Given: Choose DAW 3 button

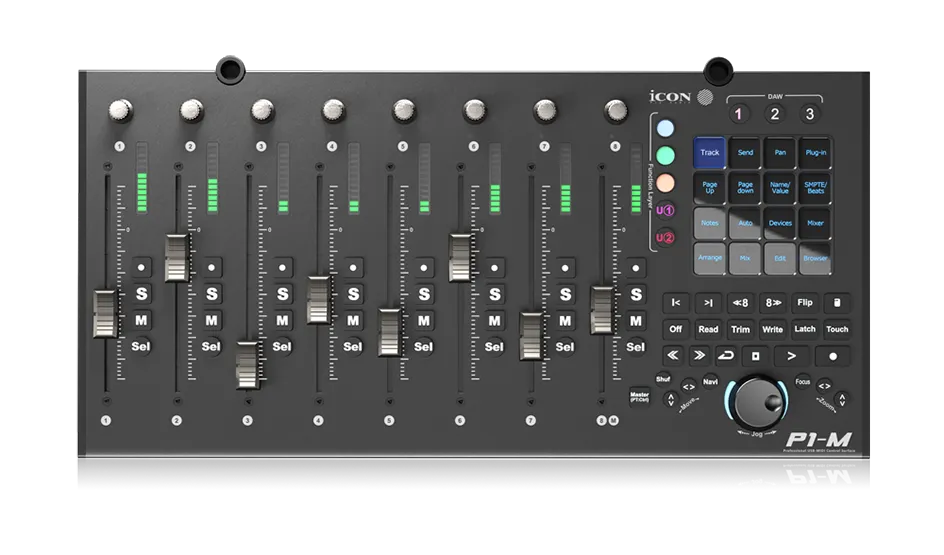Looking at the screenshot, I should point(810,114).
